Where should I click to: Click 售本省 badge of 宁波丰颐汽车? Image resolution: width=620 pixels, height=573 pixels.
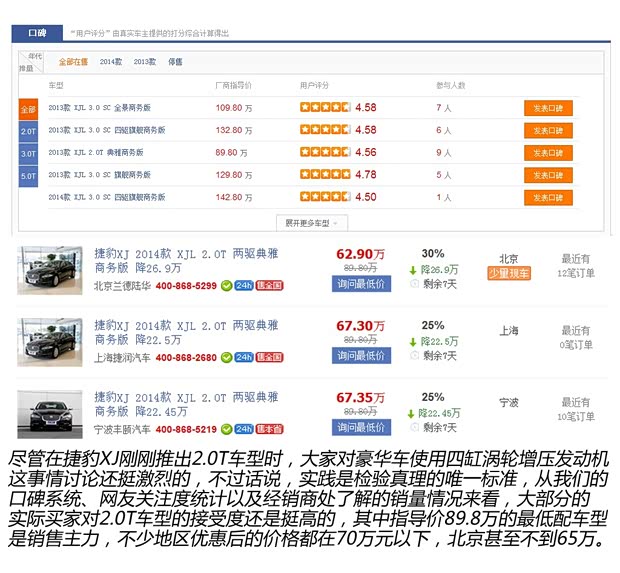click(270, 429)
